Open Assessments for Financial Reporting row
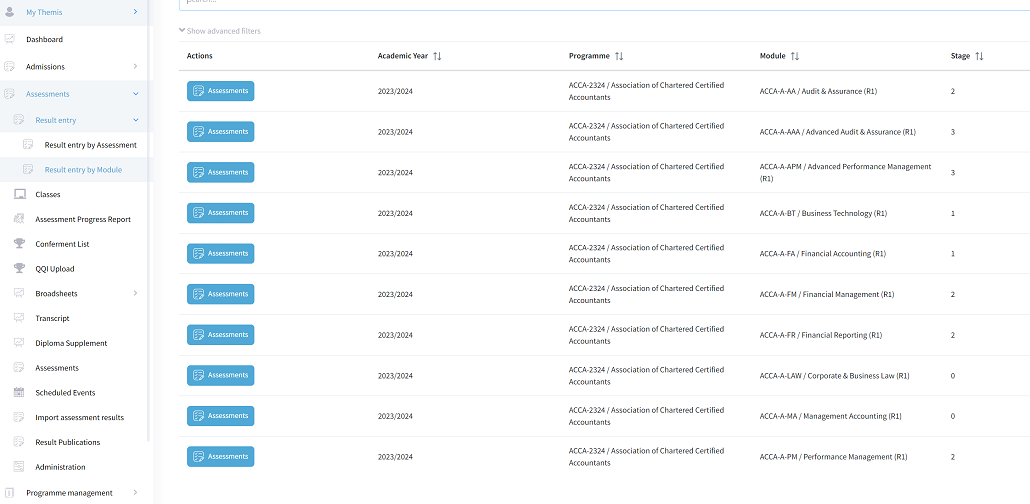 coord(221,334)
